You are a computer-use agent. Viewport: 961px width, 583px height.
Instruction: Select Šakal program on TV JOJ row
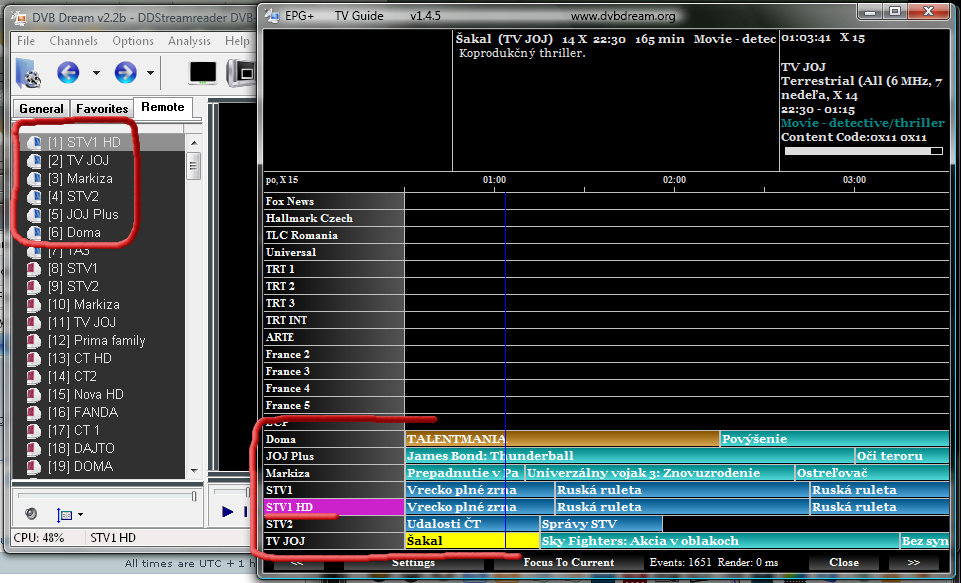[x=472, y=541]
